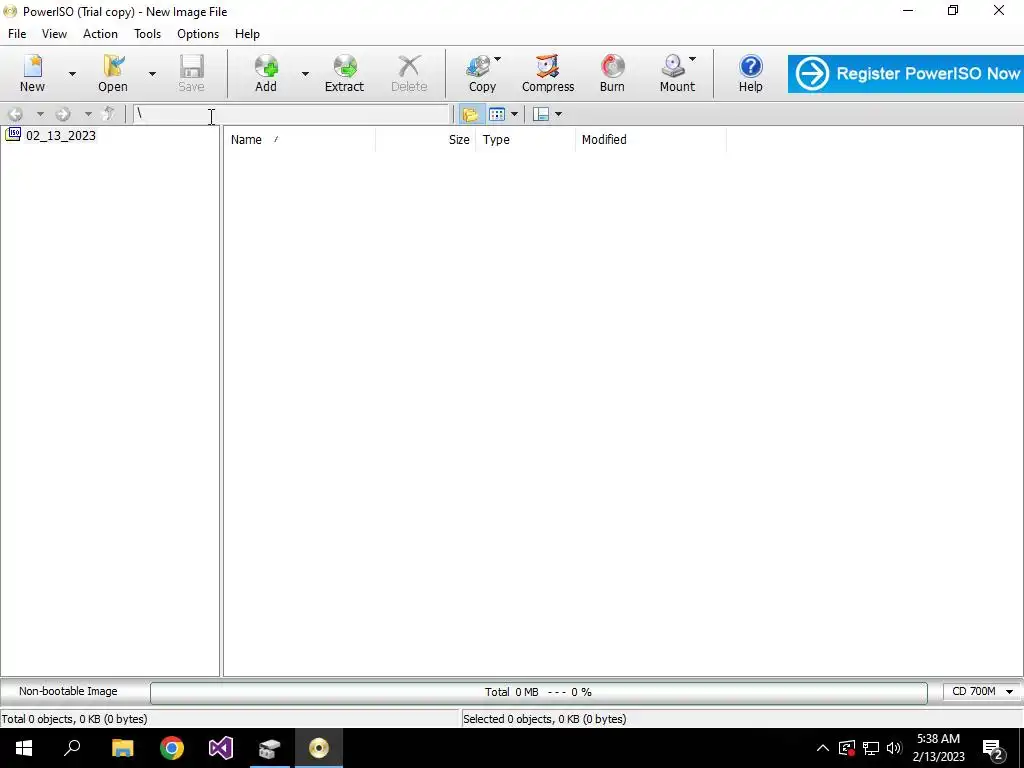This screenshot has height=768, width=1024.
Task: Open the Compress tool
Action: coord(548,73)
